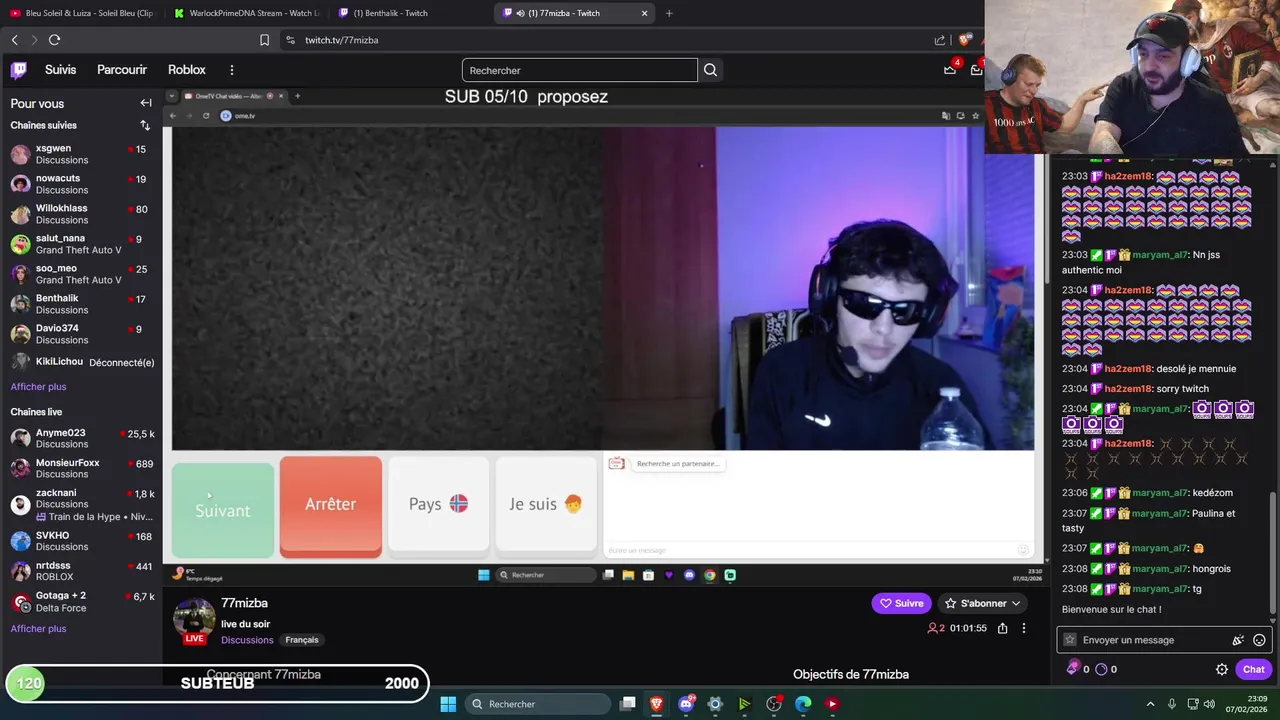Screen dimensions: 1280x720
Task: Open Anyme023 live channel
Action: (x=82, y=438)
